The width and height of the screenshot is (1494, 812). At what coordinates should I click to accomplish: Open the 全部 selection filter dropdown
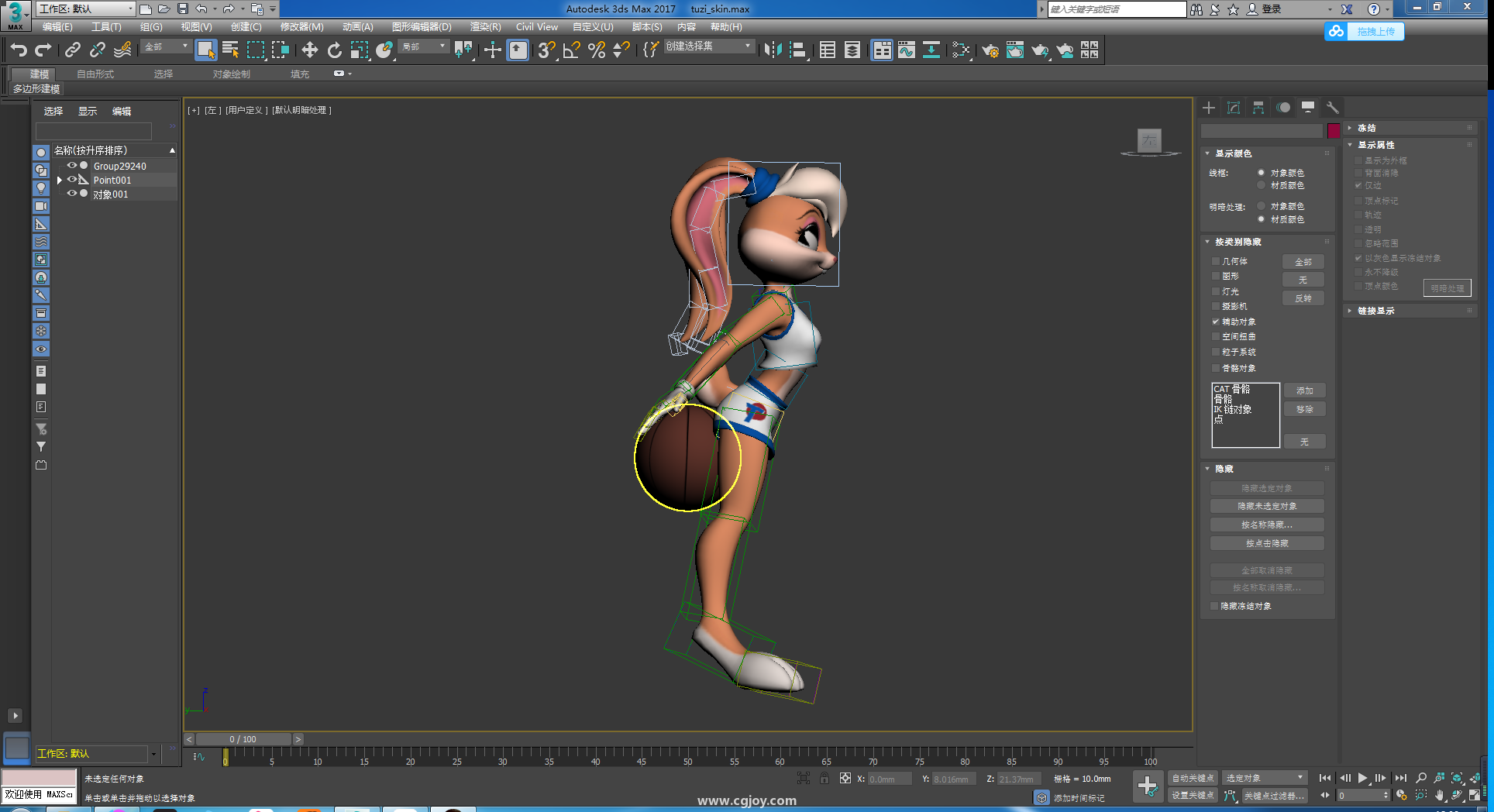[x=166, y=47]
